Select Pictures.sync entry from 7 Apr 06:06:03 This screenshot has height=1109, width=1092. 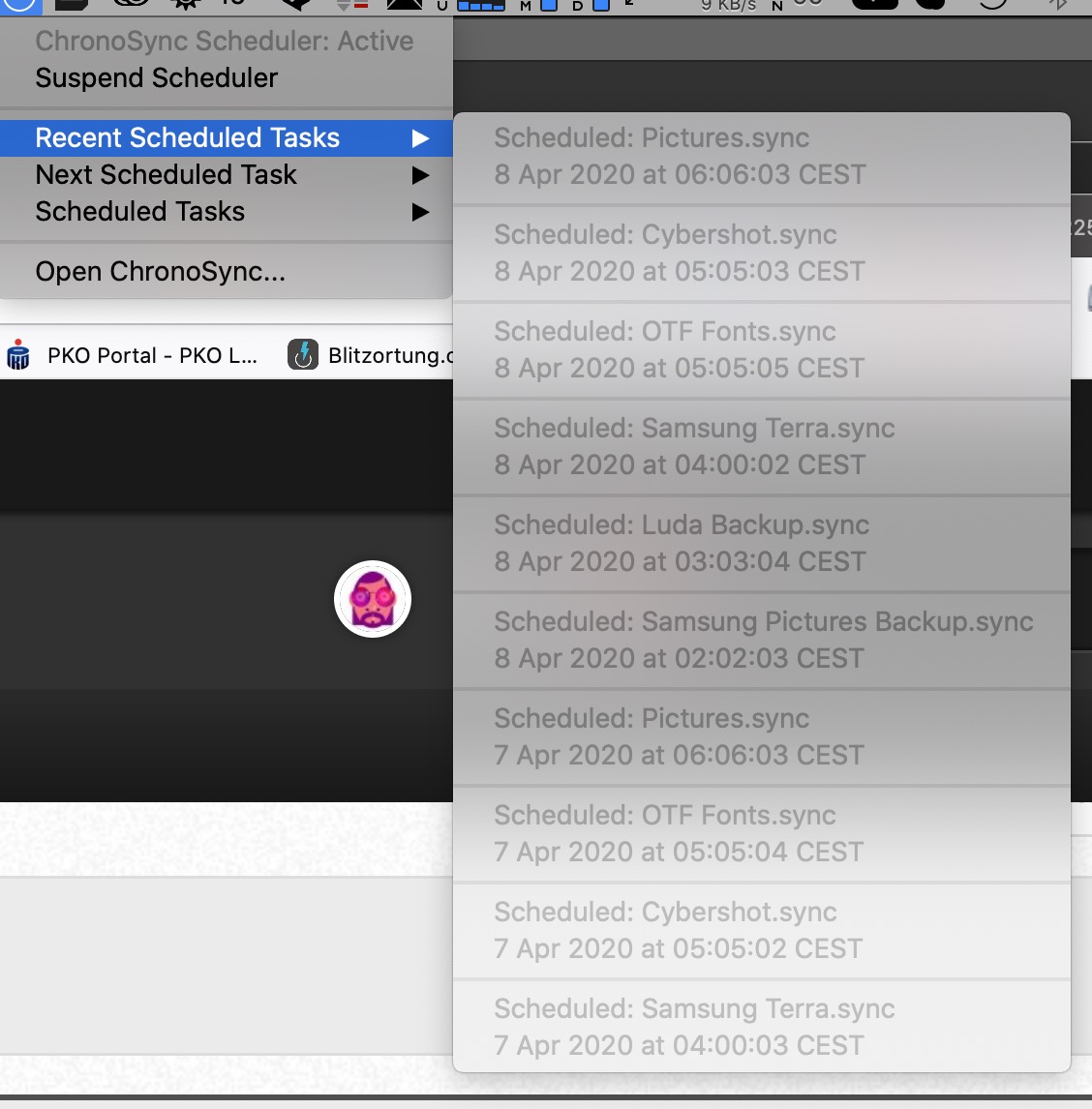762,737
